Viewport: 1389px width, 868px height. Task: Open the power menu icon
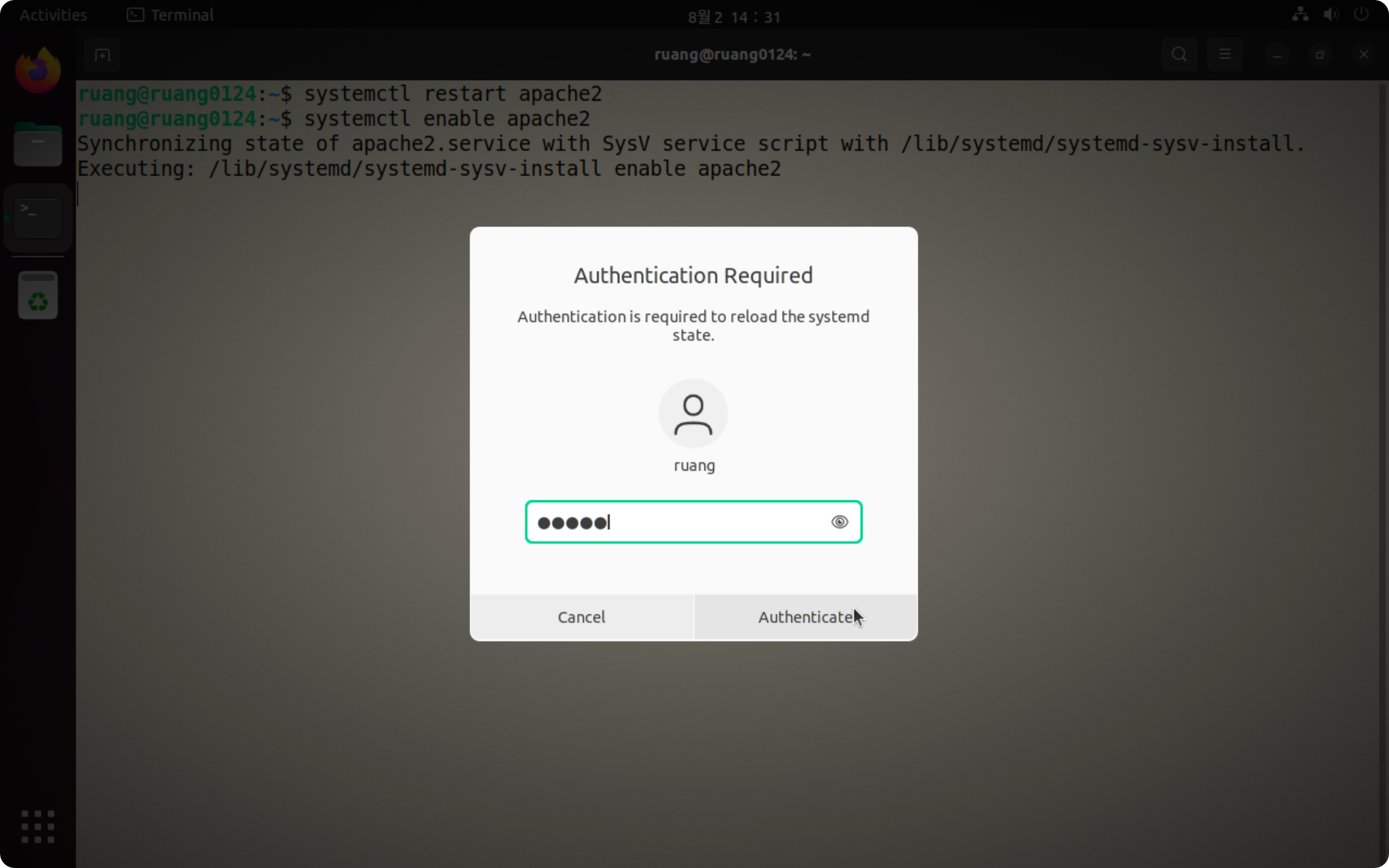[x=1362, y=14]
